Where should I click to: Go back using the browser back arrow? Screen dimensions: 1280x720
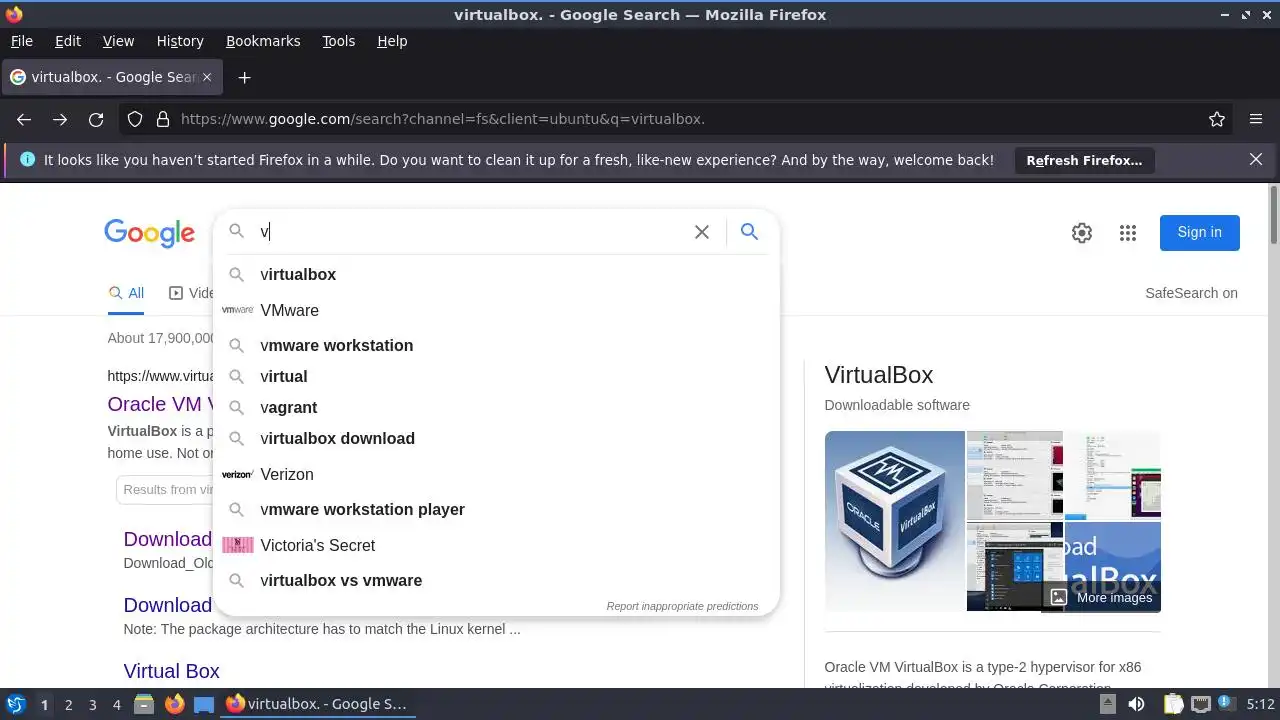(24, 119)
